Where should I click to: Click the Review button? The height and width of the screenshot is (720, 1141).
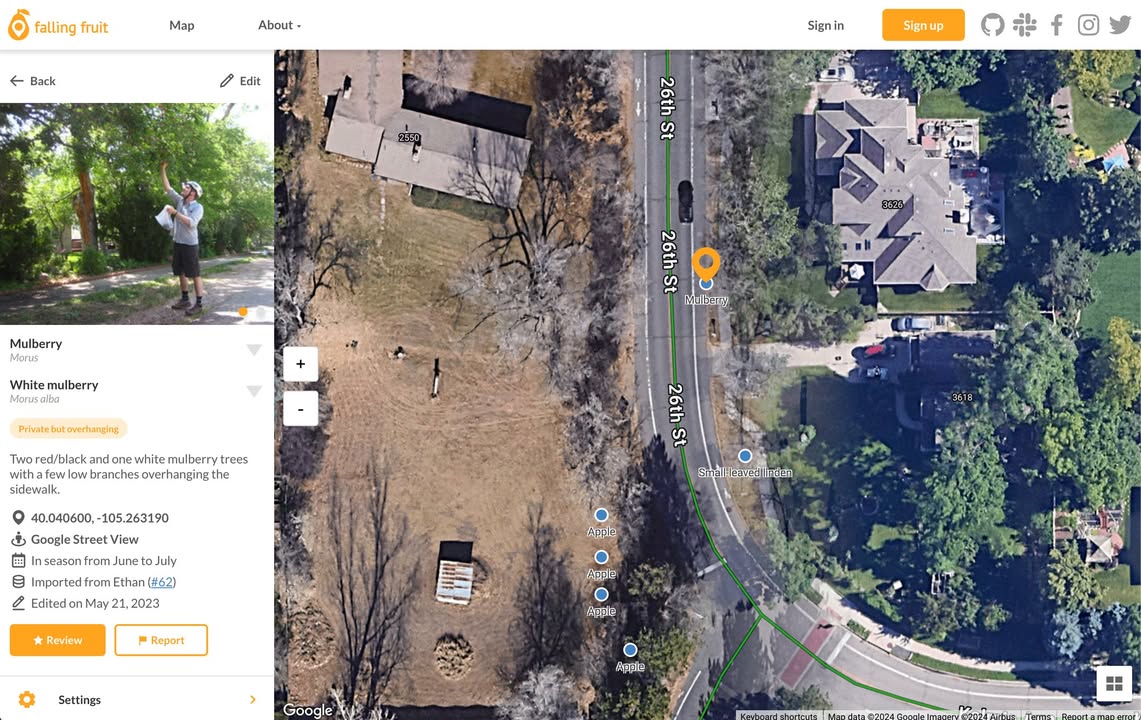point(57,640)
